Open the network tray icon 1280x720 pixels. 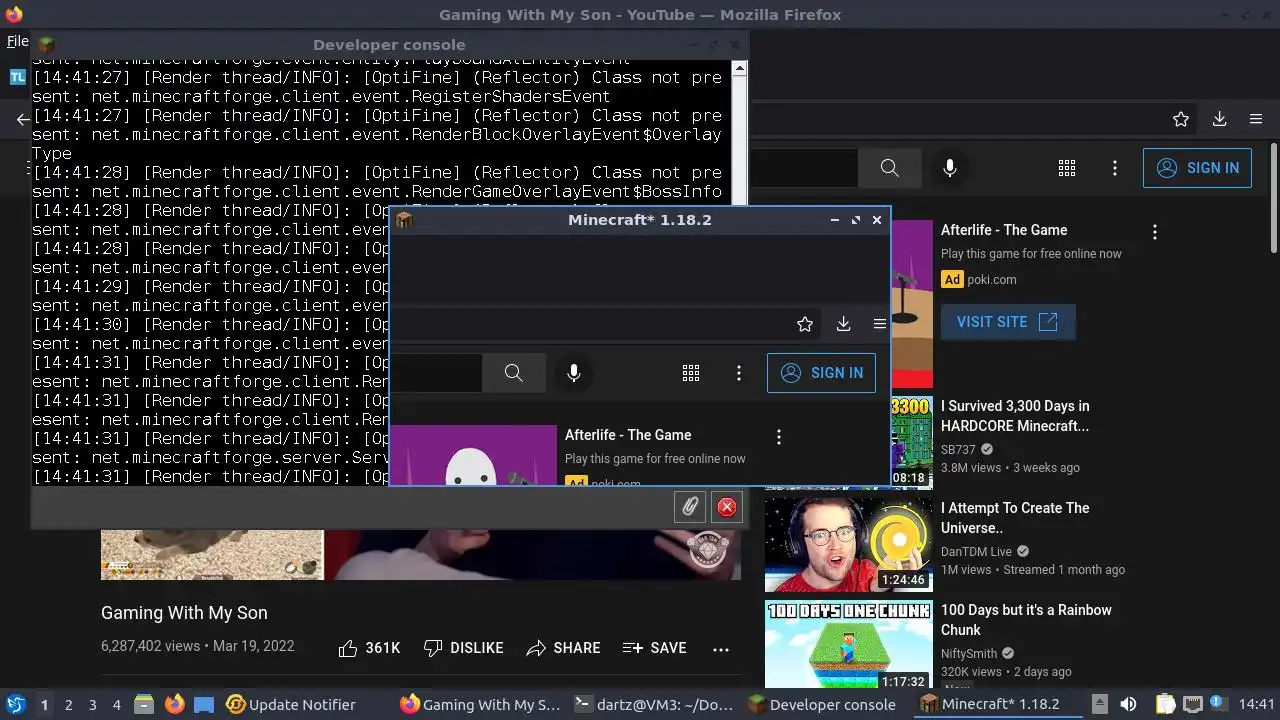coord(1193,704)
